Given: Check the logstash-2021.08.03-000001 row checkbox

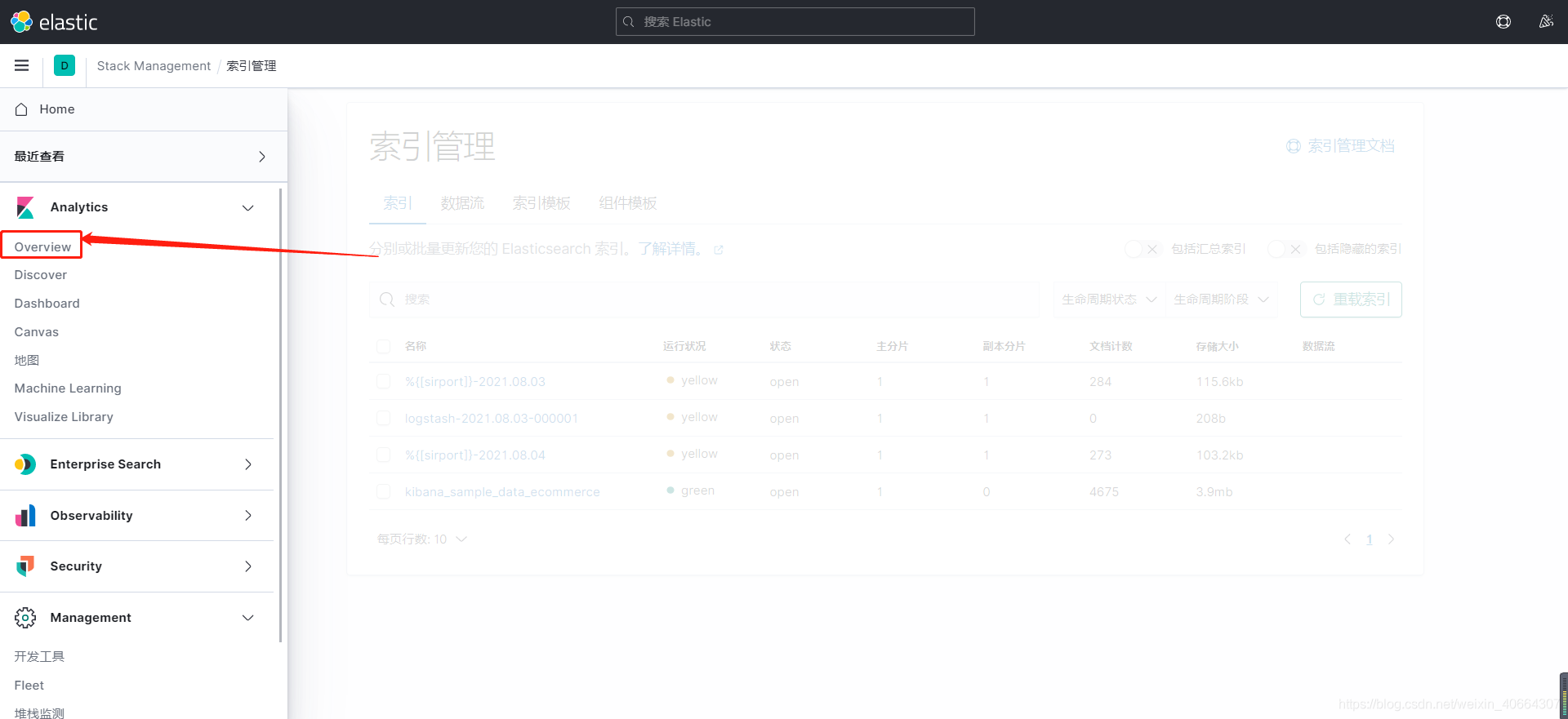Looking at the screenshot, I should tap(383, 418).
